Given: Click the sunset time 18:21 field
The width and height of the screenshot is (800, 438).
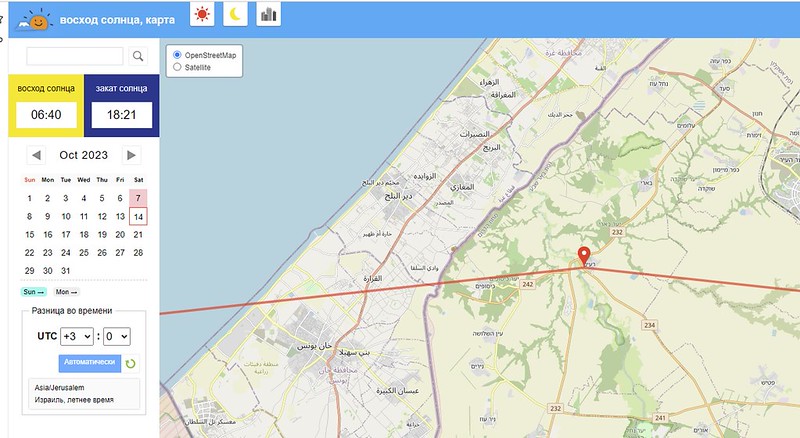Looking at the screenshot, I should pos(121,115).
